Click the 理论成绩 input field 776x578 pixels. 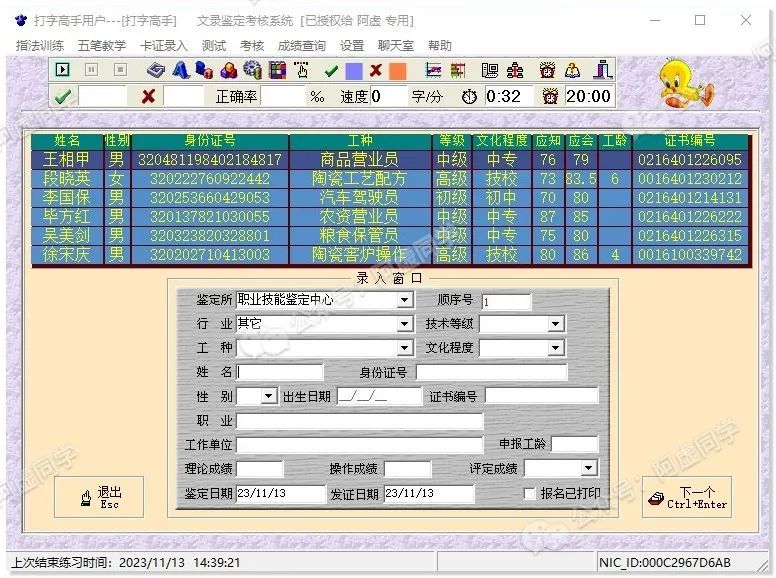coord(260,468)
